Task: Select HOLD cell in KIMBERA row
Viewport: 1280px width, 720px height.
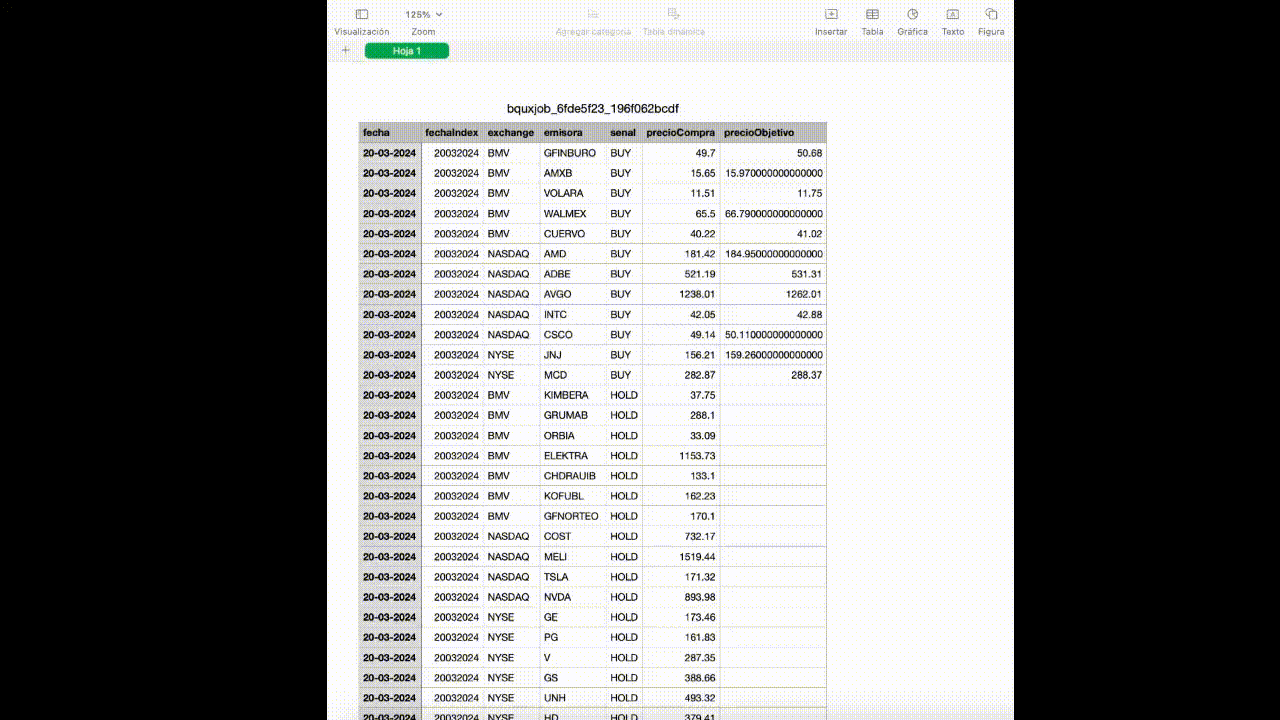Action: pos(624,395)
